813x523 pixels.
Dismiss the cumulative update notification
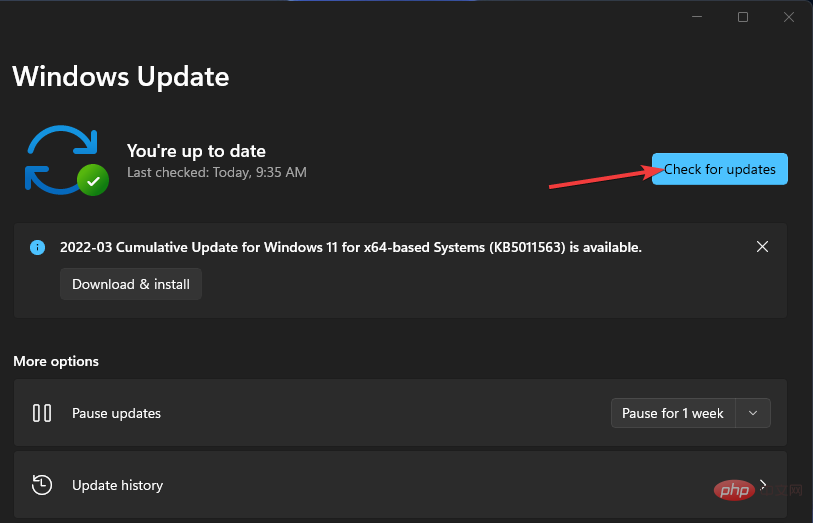(x=762, y=246)
